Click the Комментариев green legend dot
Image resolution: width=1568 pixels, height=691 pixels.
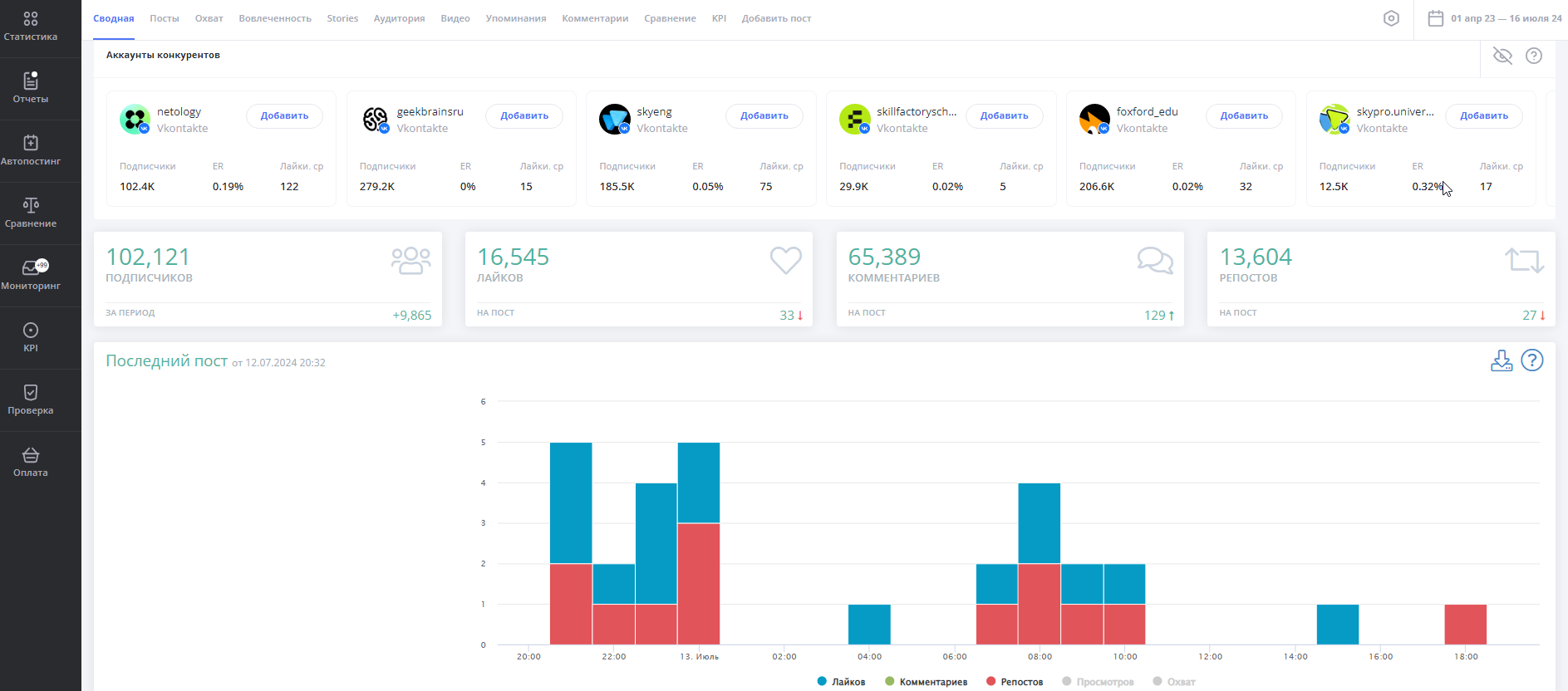[890, 682]
